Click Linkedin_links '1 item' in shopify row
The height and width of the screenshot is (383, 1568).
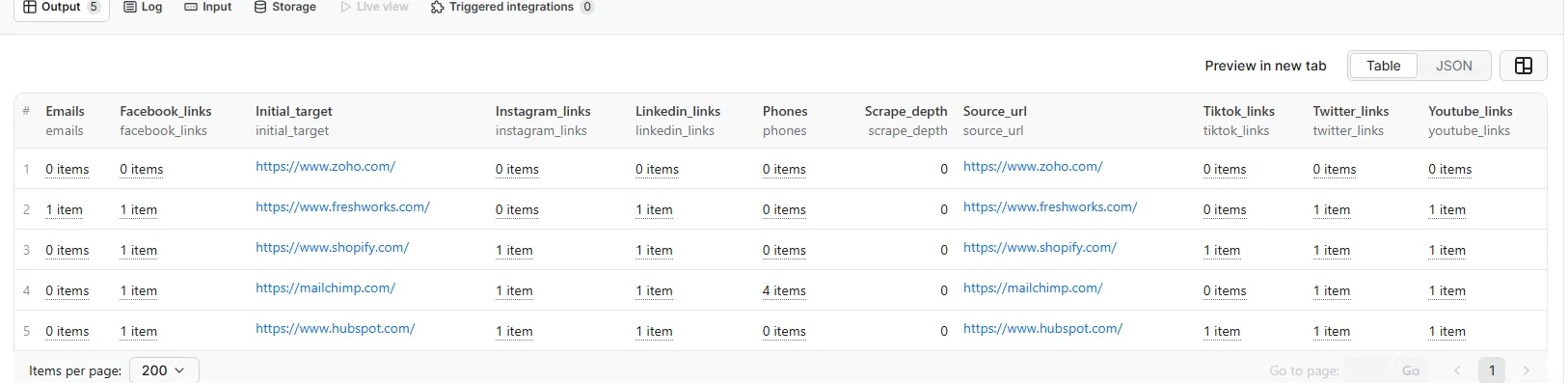tap(654, 251)
